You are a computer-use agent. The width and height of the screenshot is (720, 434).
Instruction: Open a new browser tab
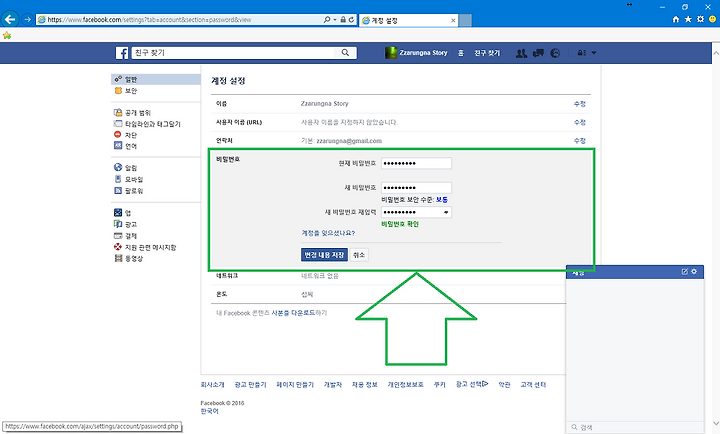pyautogui.click(x=465, y=20)
